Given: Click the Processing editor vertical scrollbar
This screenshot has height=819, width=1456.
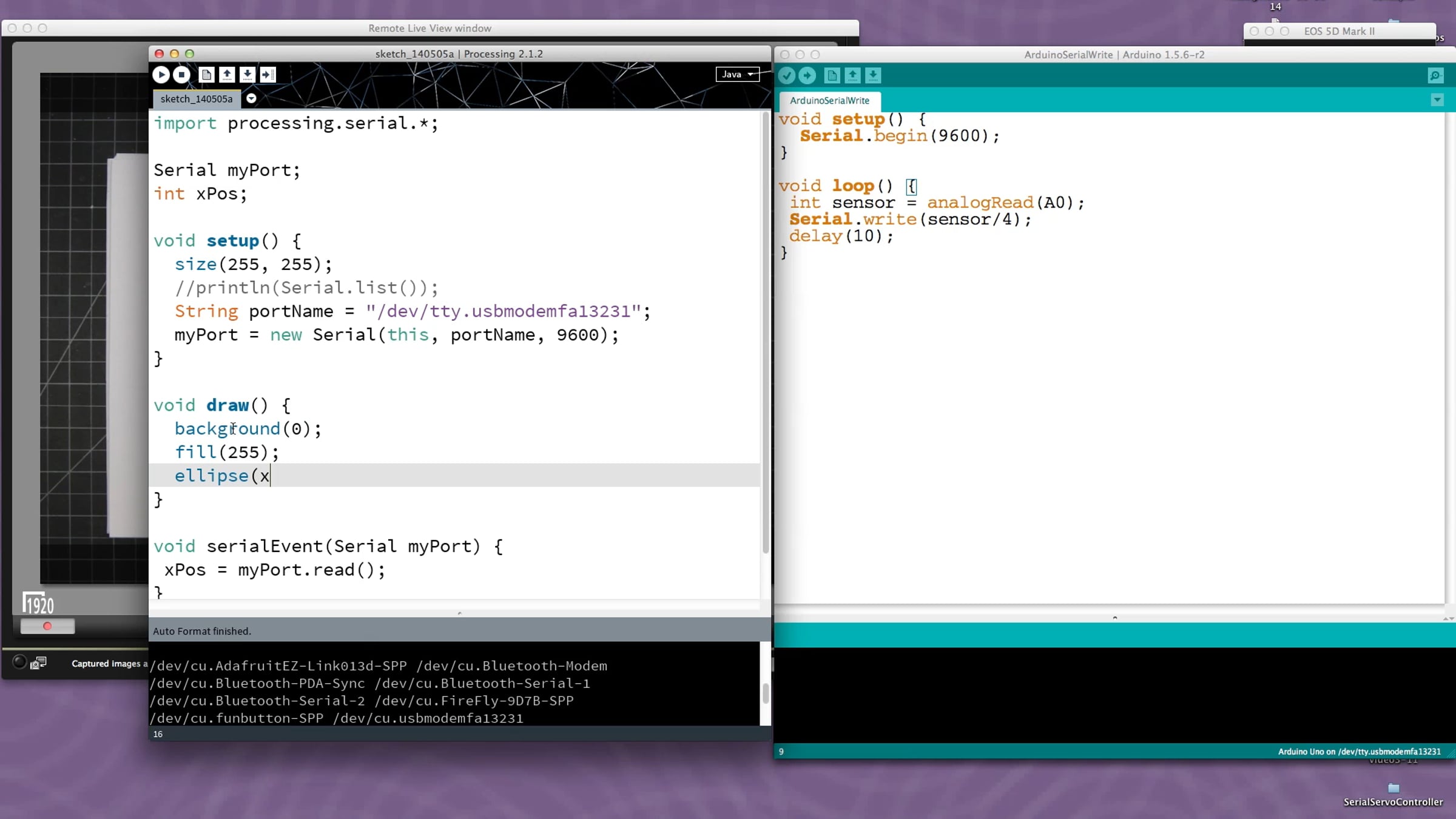Looking at the screenshot, I should coord(766,332).
